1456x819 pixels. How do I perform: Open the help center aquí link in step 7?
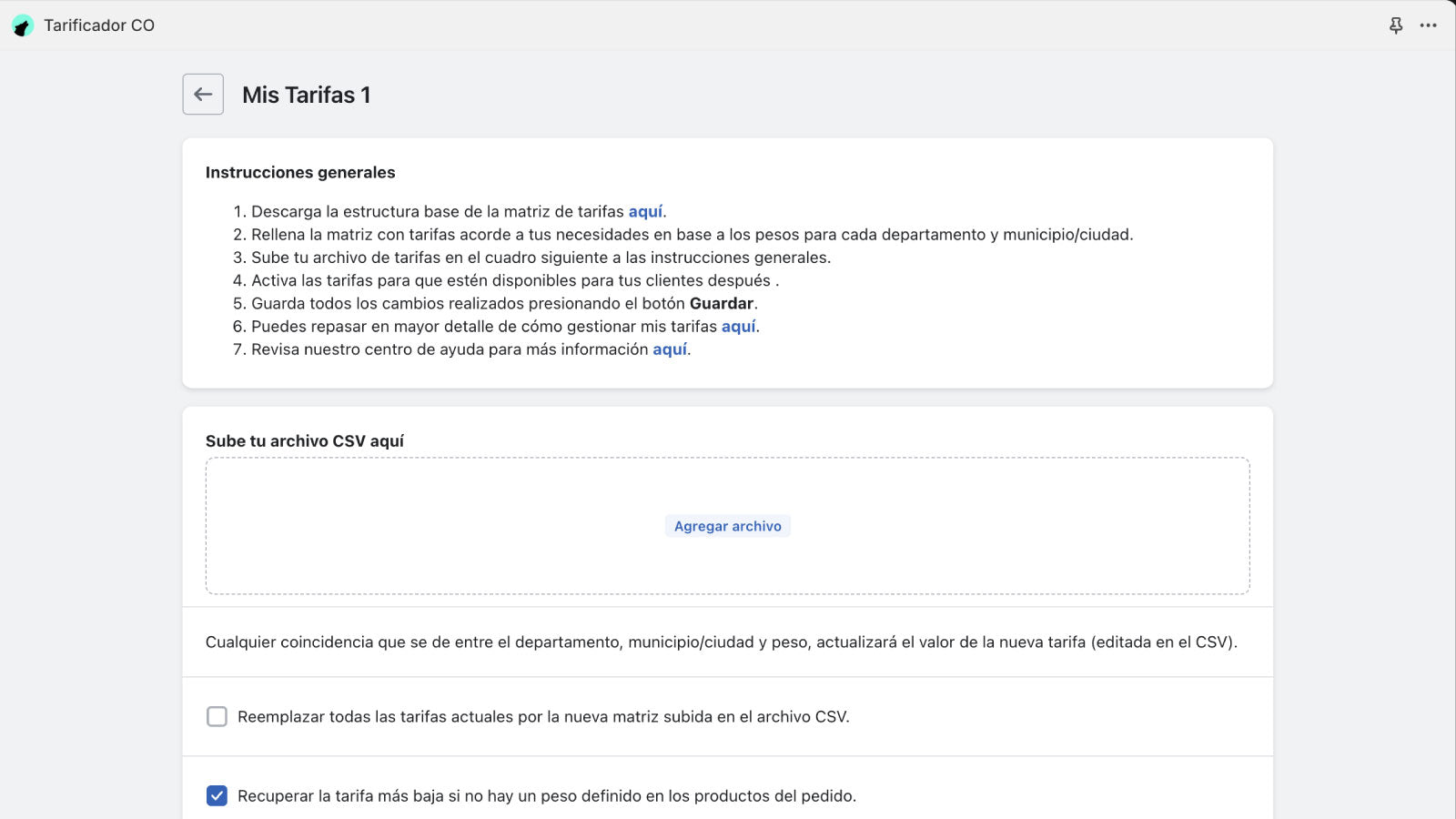point(670,349)
